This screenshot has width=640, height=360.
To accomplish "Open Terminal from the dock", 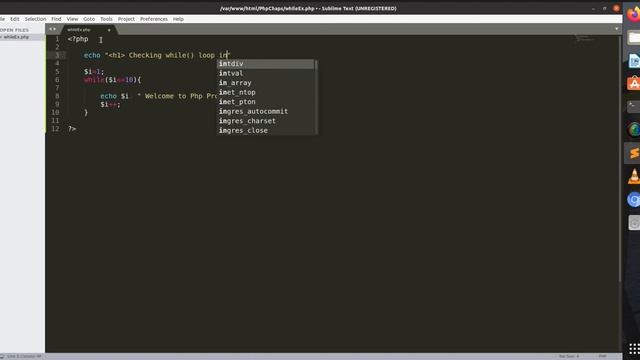I will point(633,107).
